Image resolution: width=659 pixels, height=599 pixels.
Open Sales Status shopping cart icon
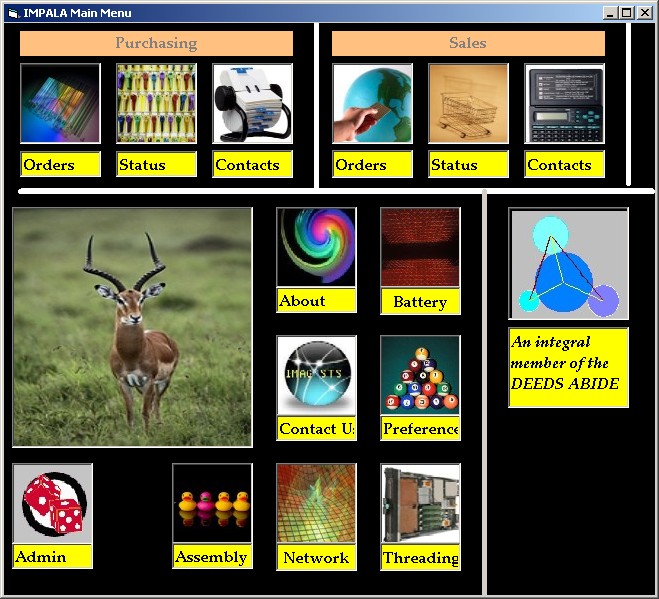point(468,103)
